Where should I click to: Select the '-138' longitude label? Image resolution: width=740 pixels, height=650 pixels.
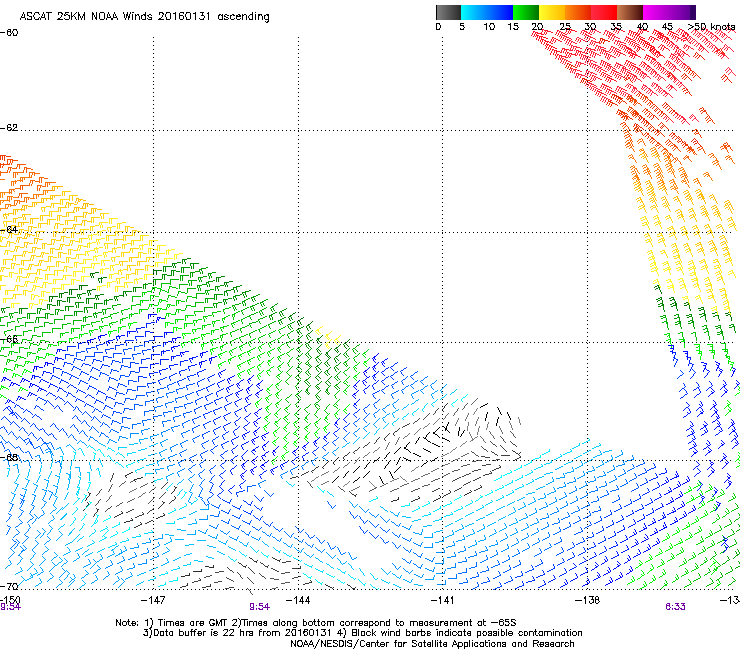pos(588,600)
